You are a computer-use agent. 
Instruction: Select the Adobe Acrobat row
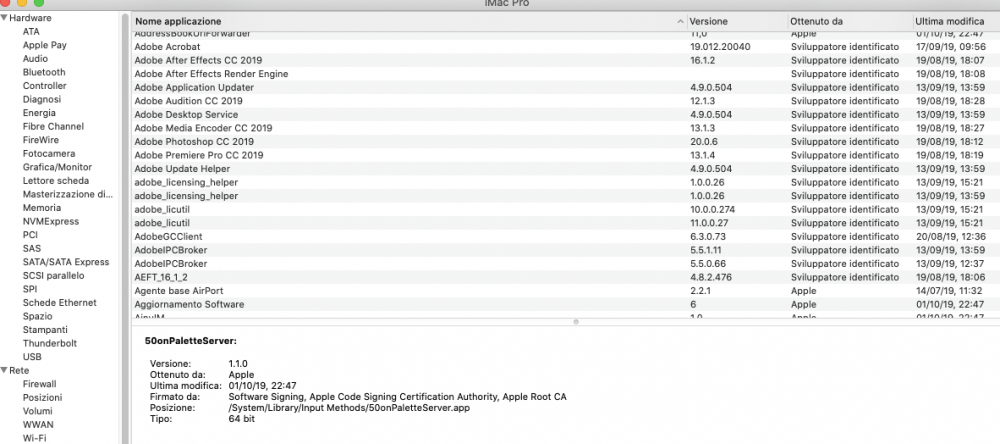point(565,47)
